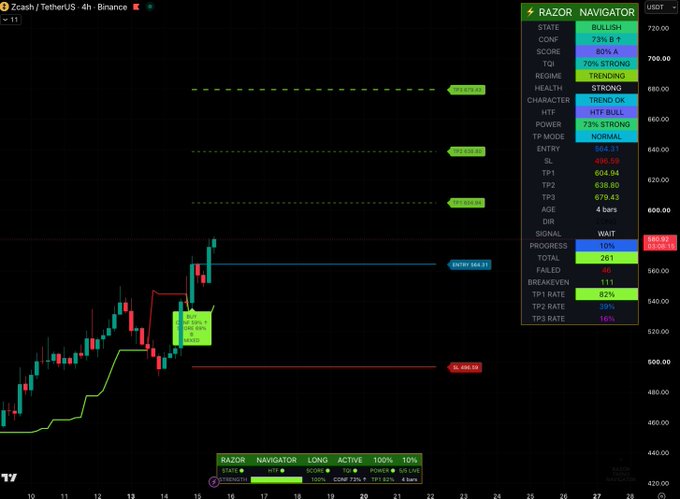Click the TP1 RATE 82% cell
This screenshot has width=680, height=499.
606,294
